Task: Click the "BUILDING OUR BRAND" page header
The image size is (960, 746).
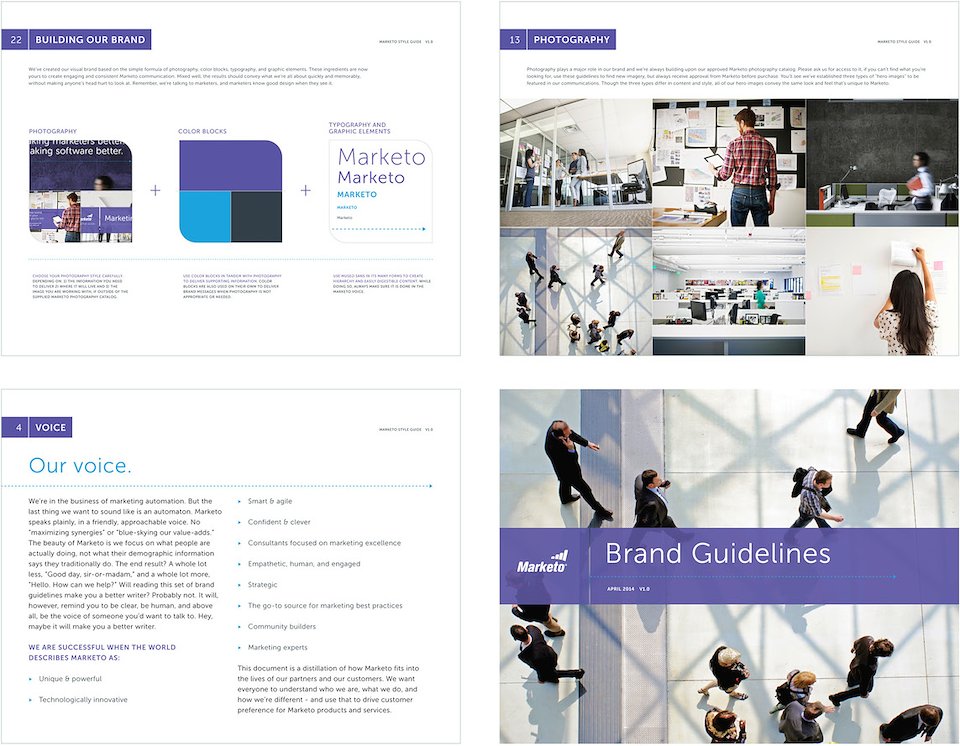Action: point(90,40)
